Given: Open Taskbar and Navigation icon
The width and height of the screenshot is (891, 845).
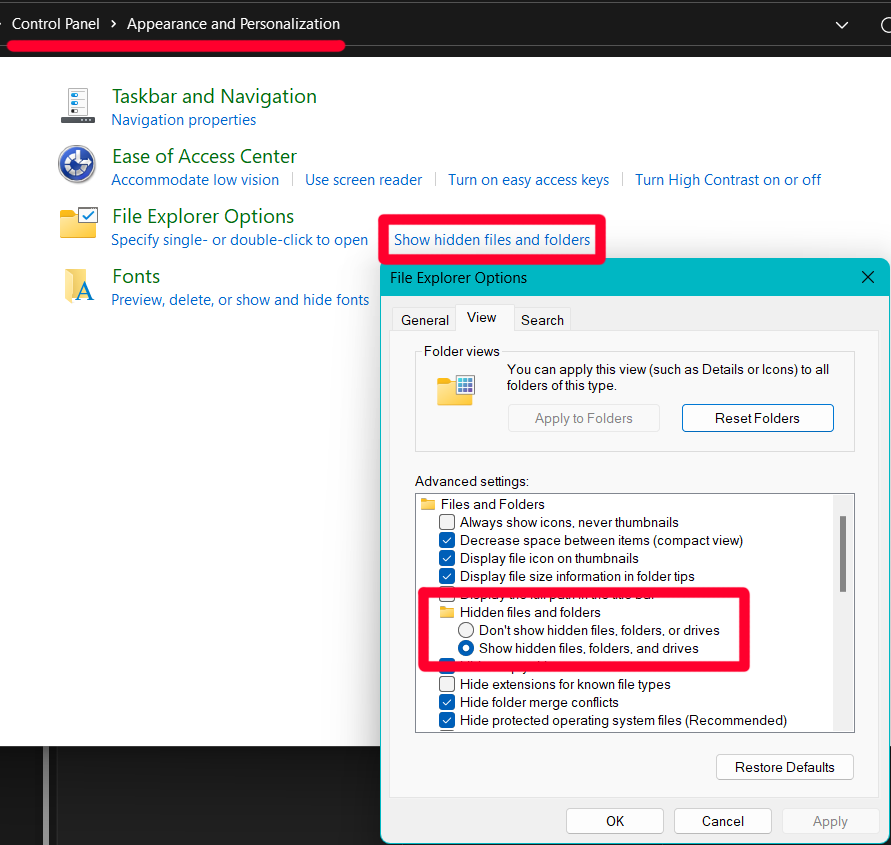Looking at the screenshot, I should point(78,106).
